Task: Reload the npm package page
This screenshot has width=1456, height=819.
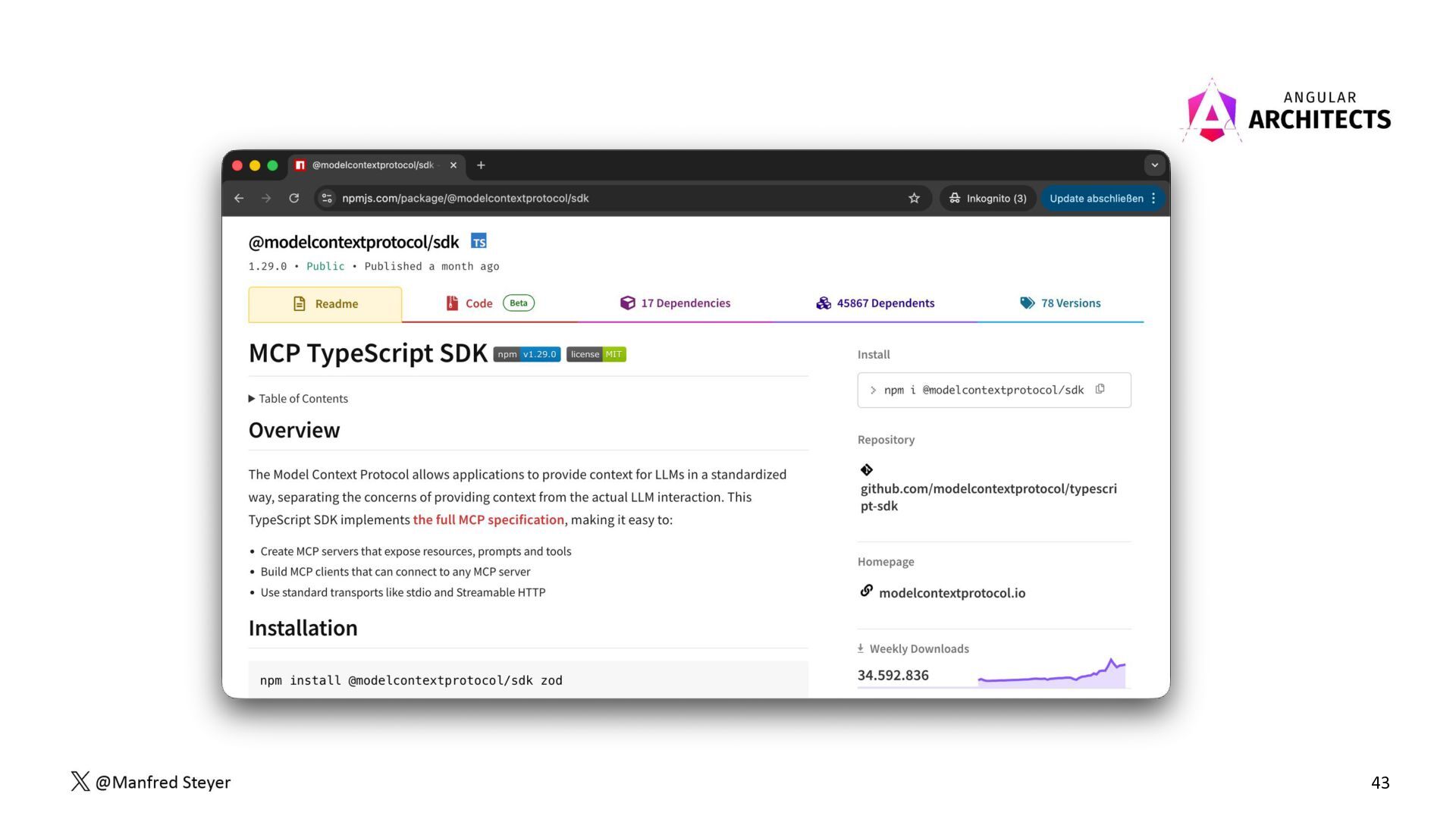Action: point(294,198)
